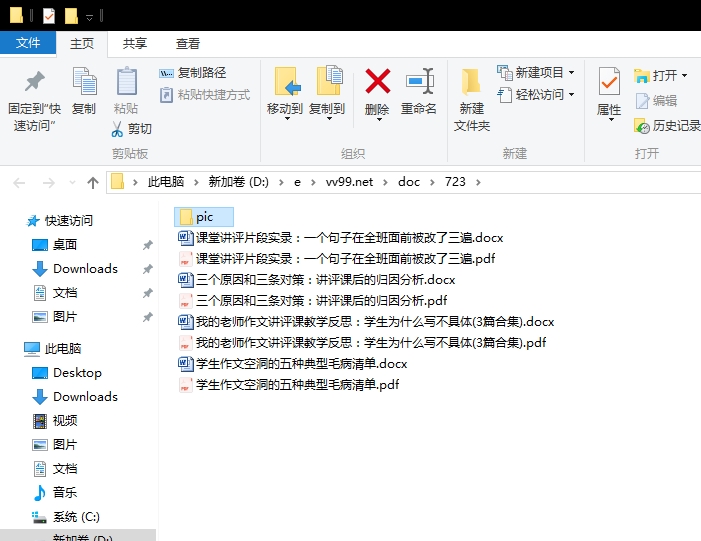Click the 723 breadcrumb segment
701x541 pixels.
(x=455, y=182)
